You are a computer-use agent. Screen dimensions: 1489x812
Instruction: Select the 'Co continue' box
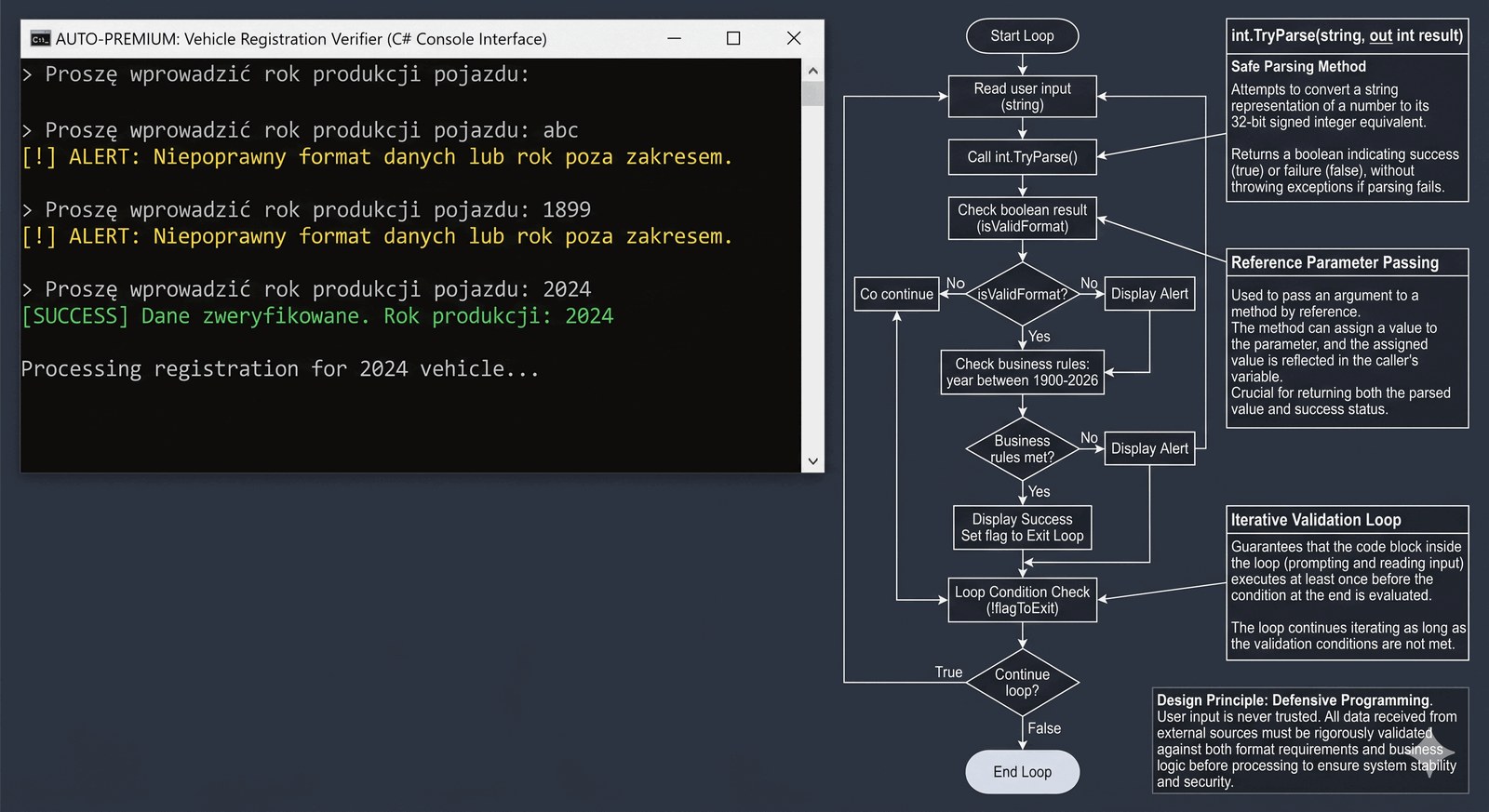896,295
